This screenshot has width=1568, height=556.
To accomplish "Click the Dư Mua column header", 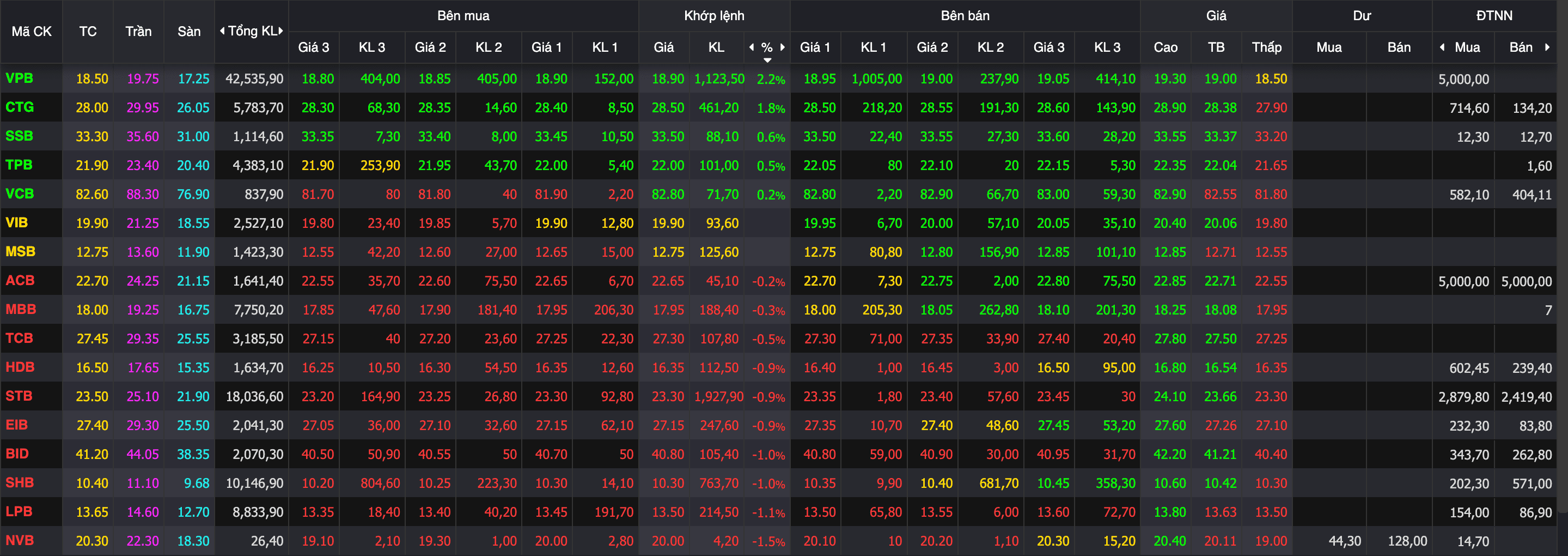I will pos(1329,47).
